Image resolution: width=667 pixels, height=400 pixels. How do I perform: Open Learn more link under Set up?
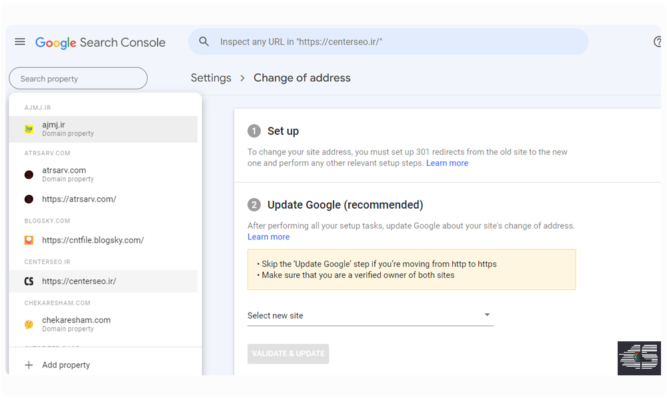[x=447, y=163]
